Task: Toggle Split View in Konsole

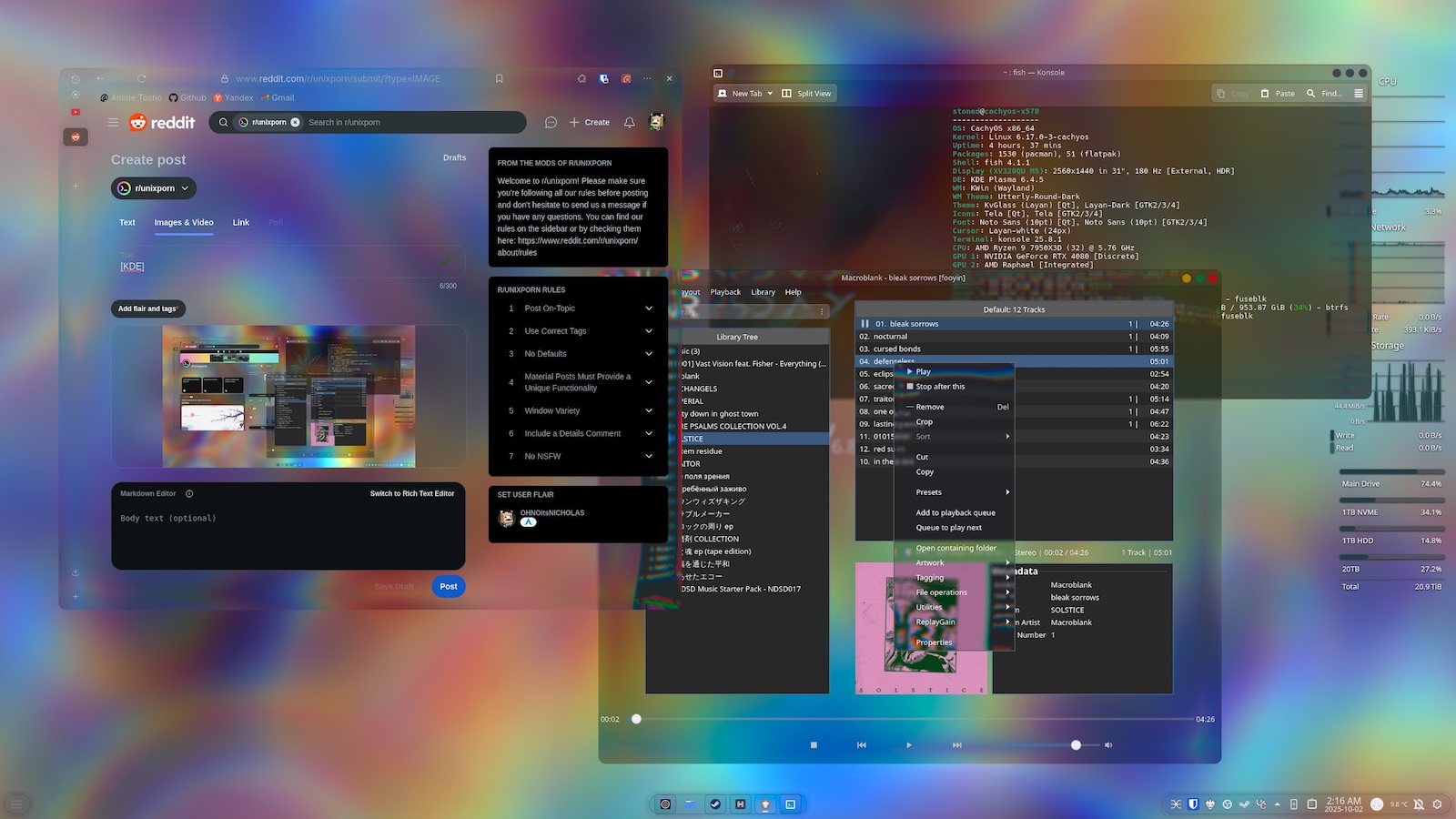Action: pyautogui.click(x=806, y=94)
